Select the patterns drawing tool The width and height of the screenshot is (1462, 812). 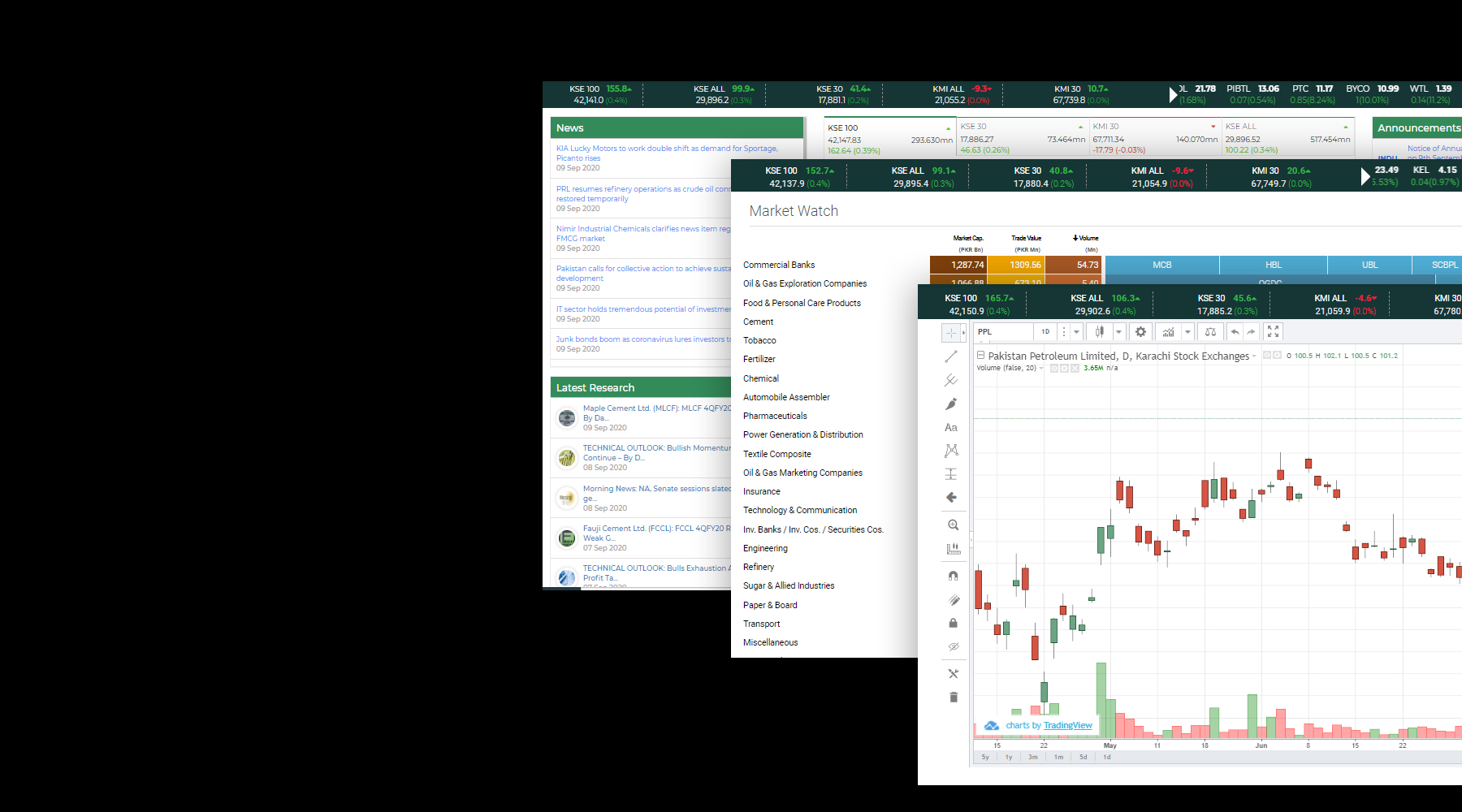(951, 451)
